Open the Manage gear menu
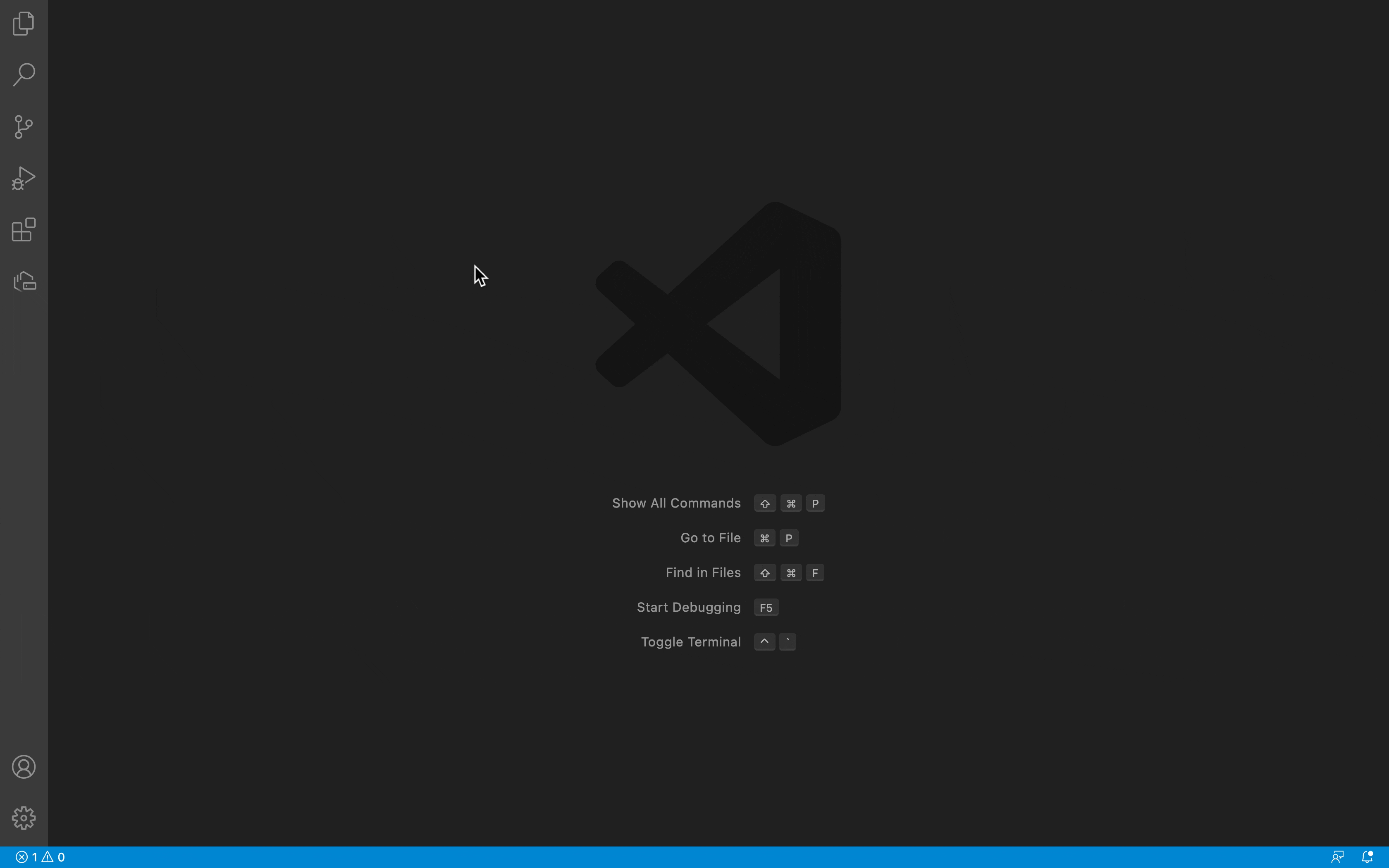 click(x=24, y=818)
